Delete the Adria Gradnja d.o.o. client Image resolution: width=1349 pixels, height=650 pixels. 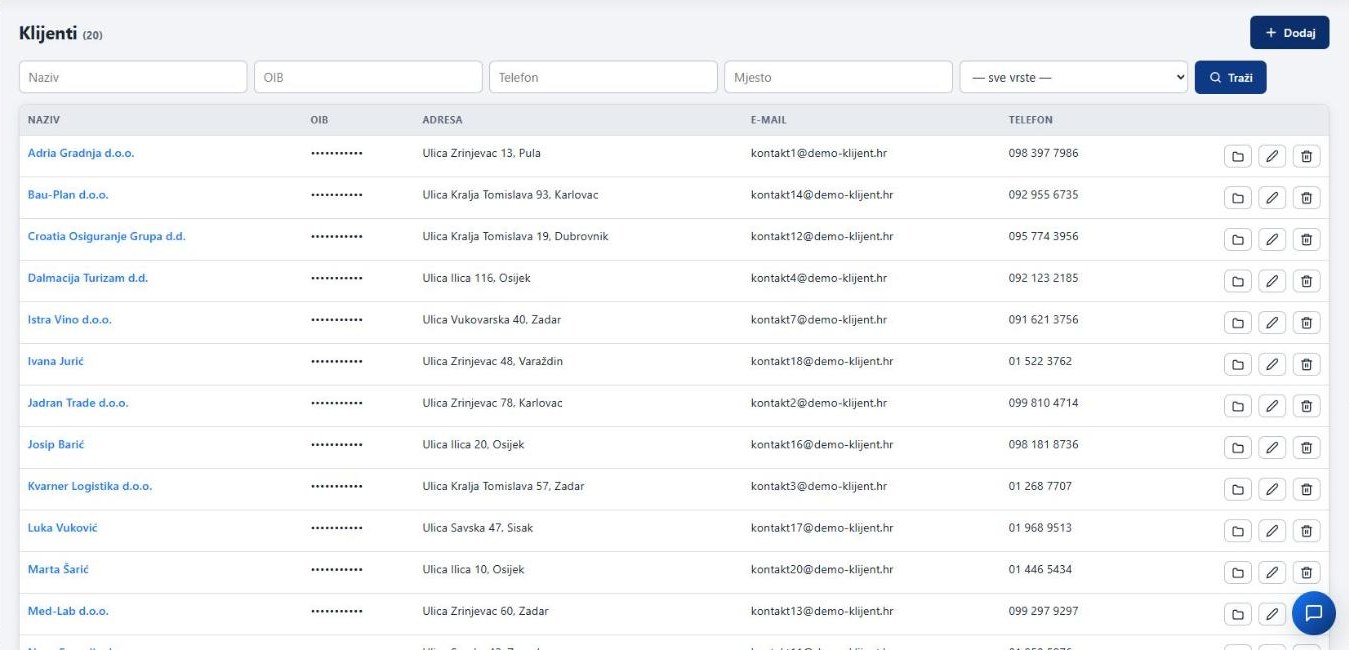(x=1306, y=156)
